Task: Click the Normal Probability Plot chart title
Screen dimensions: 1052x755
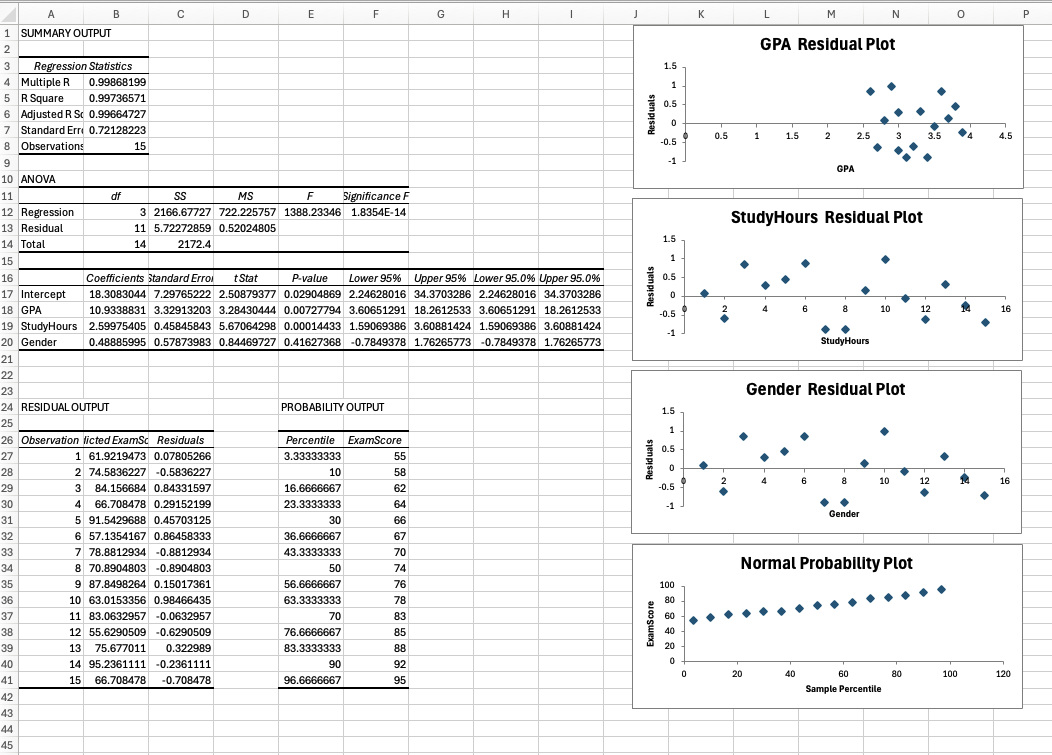Action: pos(827,563)
